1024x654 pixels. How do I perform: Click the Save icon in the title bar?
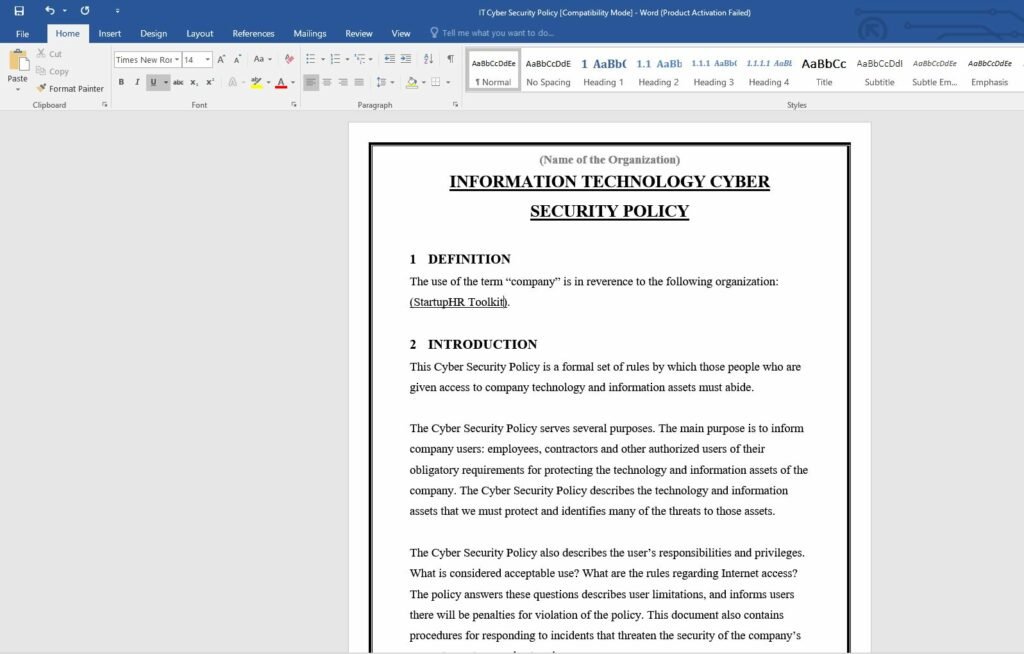pos(19,10)
